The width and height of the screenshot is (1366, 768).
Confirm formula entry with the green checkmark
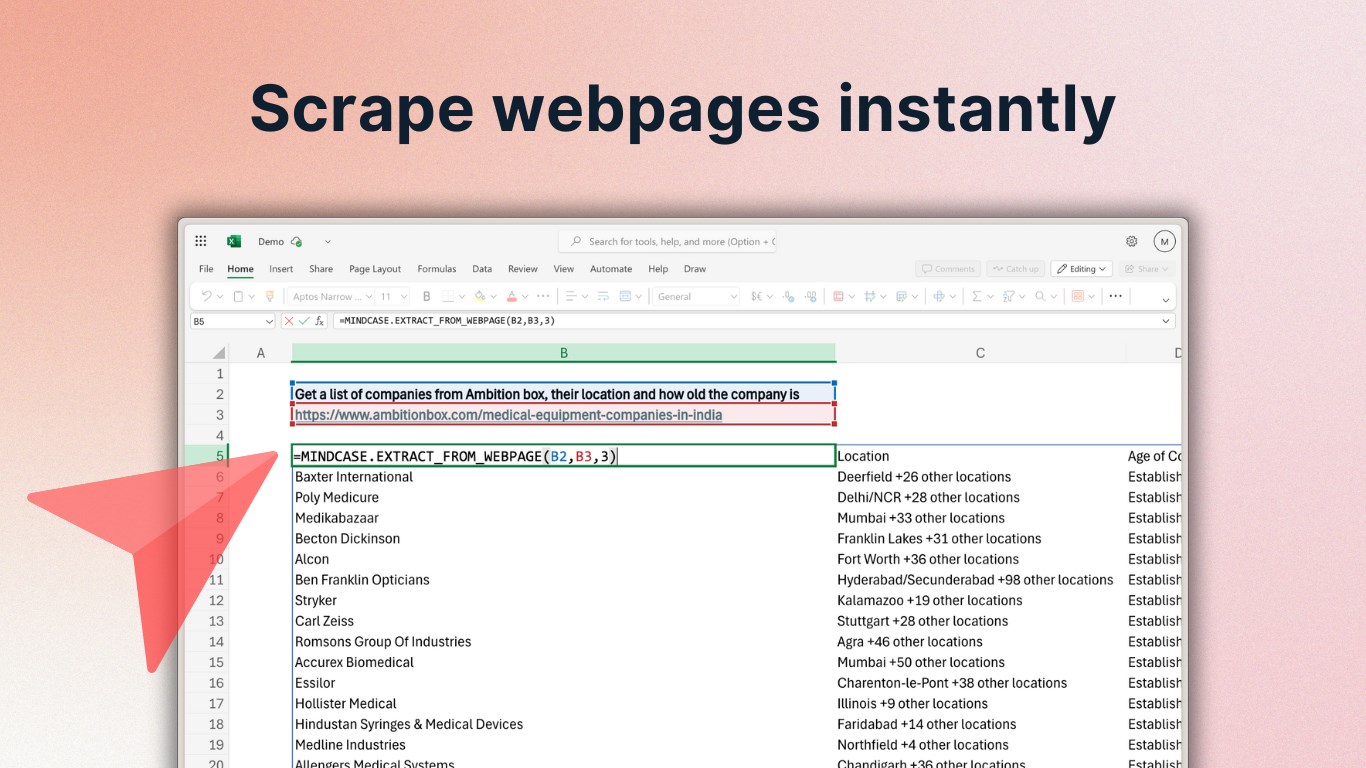pos(304,321)
